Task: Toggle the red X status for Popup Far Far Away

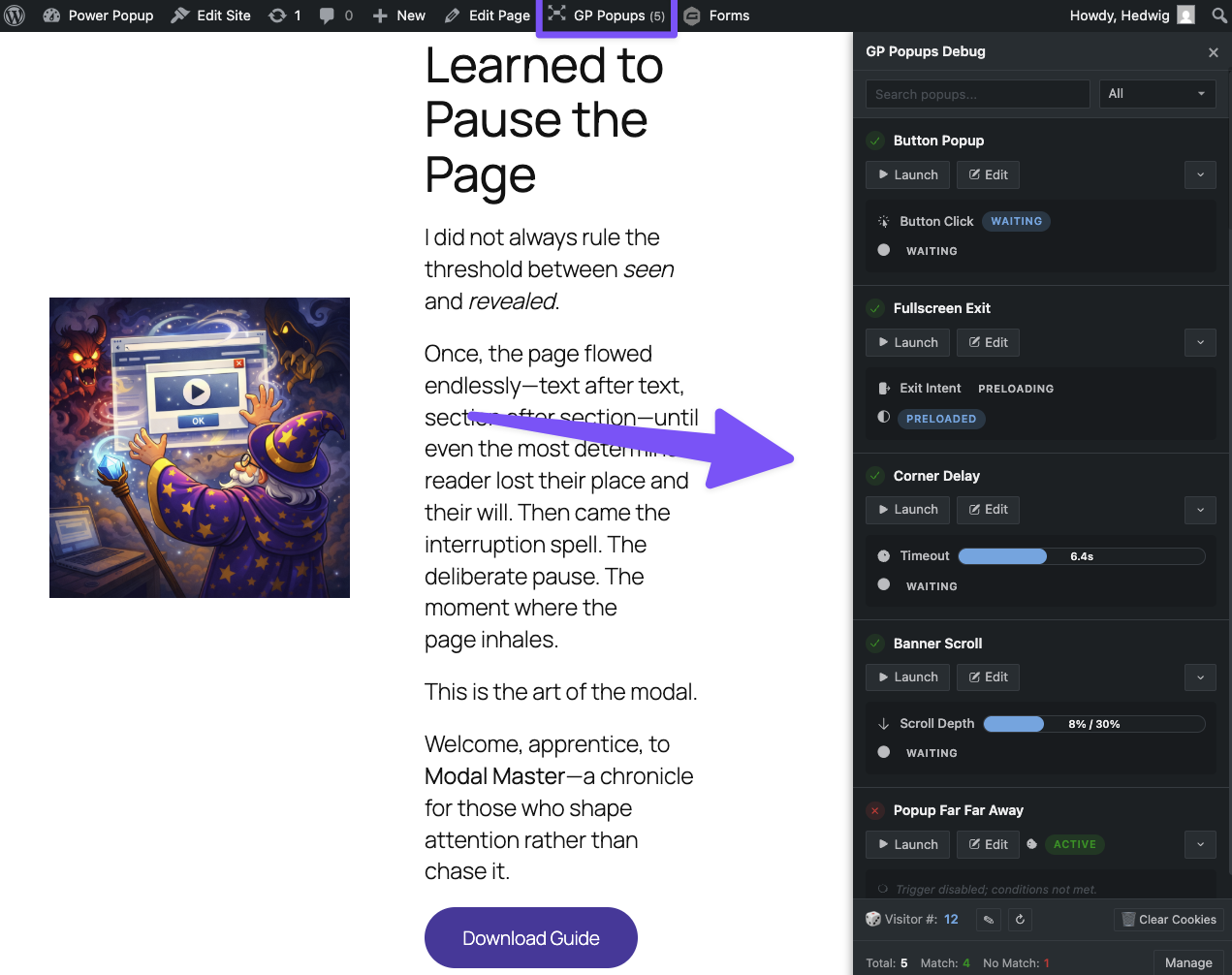Action: click(875, 810)
